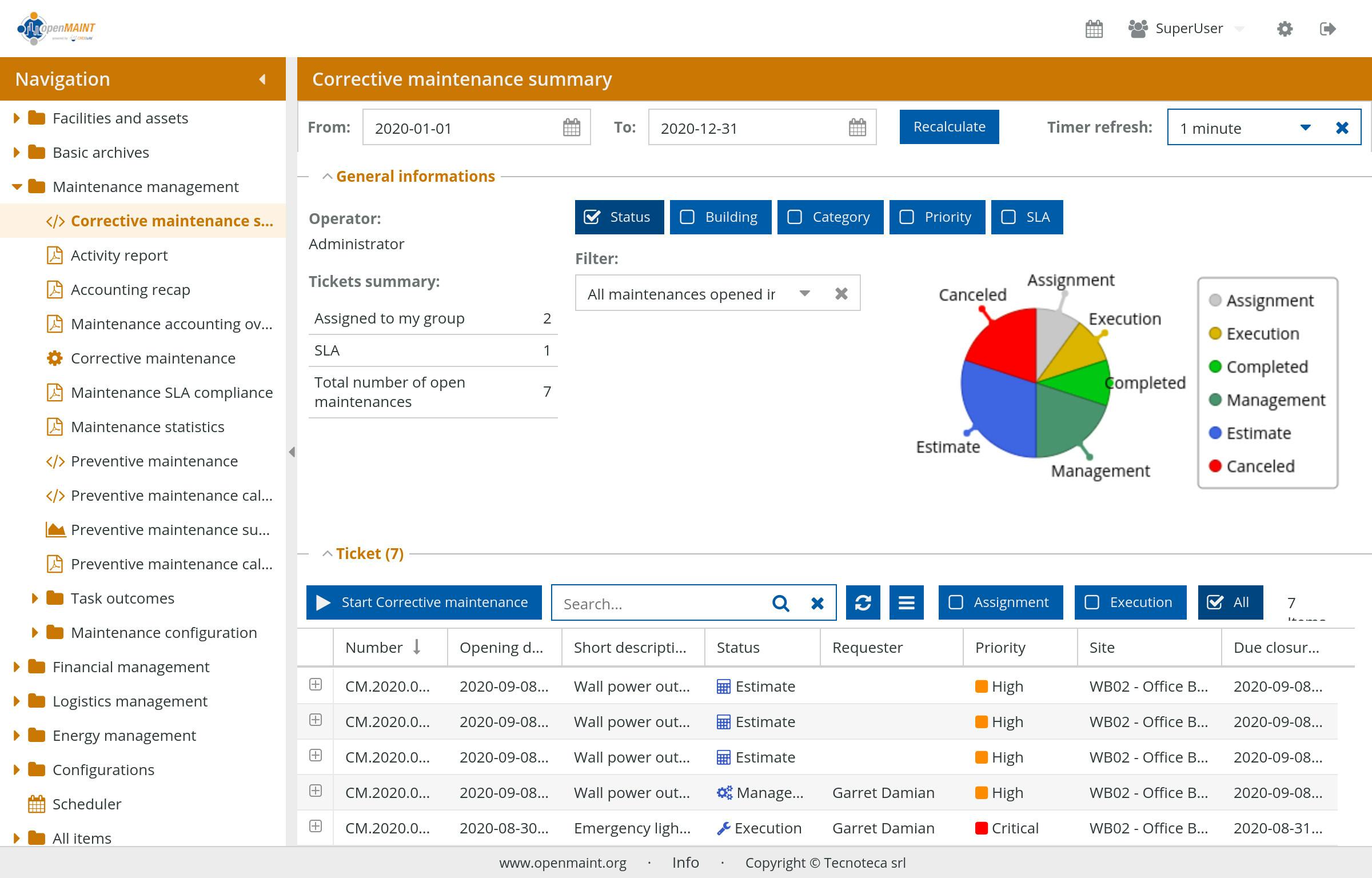Open Maintenance statistics from the navigation
Screen dimensions: 1372x878
click(x=147, y=426)
